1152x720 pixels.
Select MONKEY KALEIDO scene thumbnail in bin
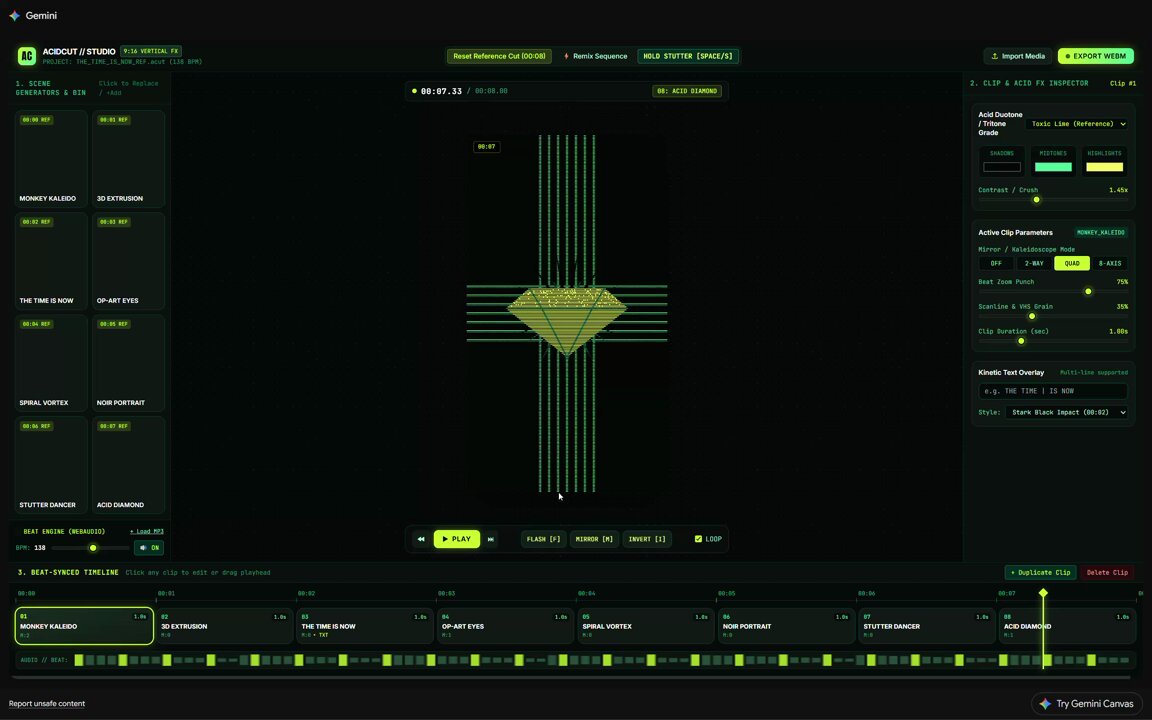tap(51, 159)
